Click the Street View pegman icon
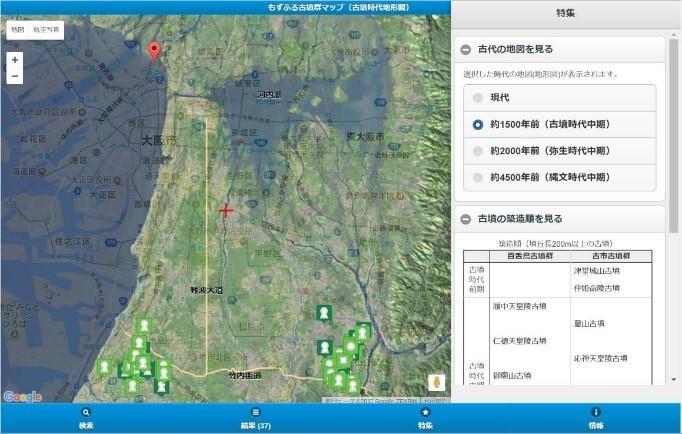This screenshot has height=434, width=682. [x=436, y=382]
